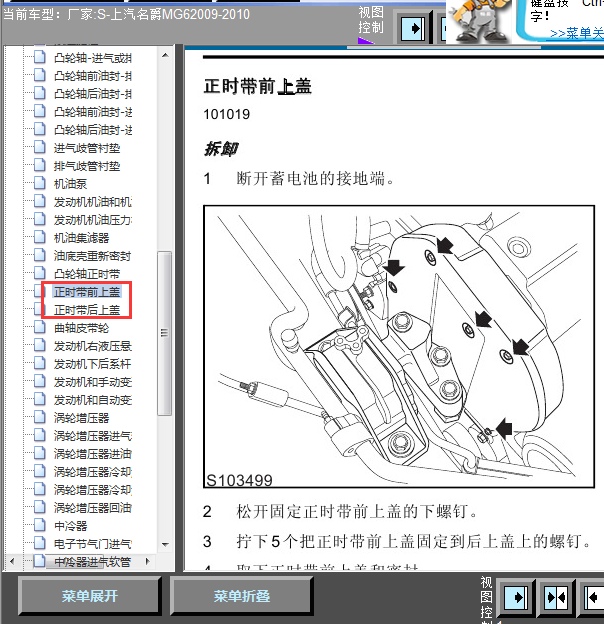Select 涡轮增压器 tree entry
604x624 pixels.
82,418
